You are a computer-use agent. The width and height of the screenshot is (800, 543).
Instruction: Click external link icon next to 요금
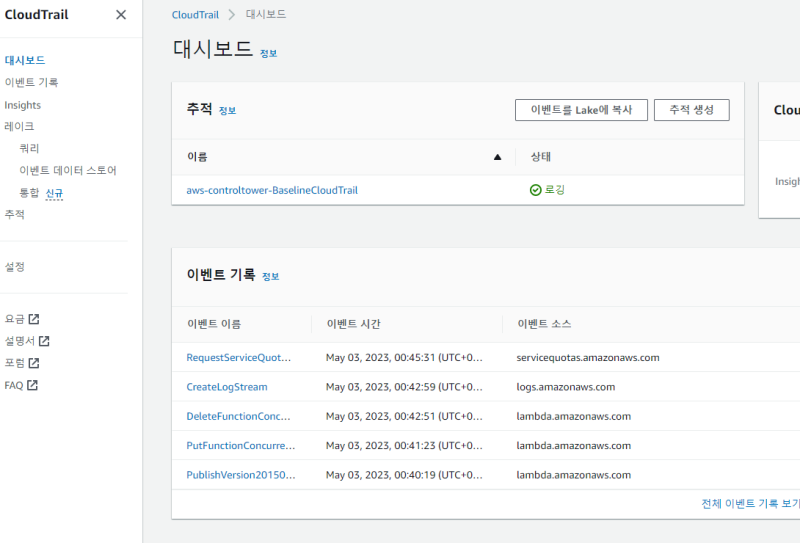point(34,319)
